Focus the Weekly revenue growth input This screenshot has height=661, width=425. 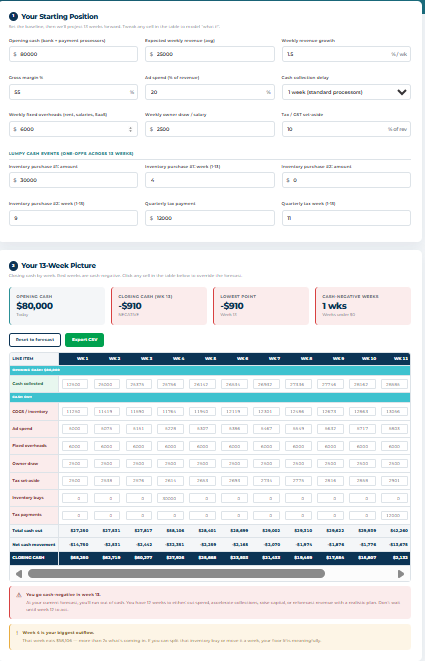click(x=346, y=54)
